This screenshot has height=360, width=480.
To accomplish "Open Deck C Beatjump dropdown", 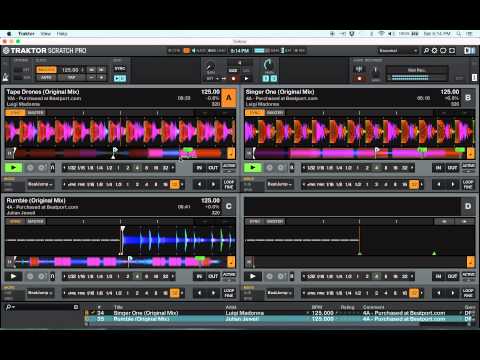I will tap(40, 293).
